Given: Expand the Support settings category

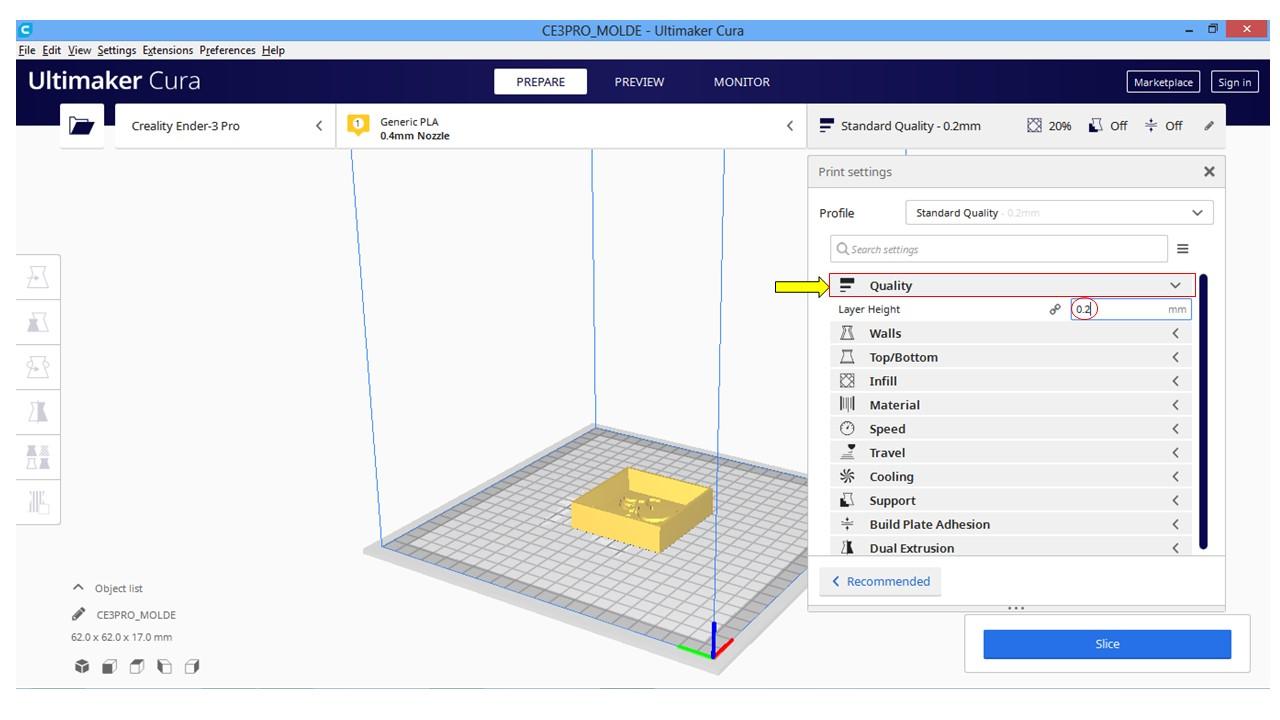Looking at the screenshot, I should [1011, 500].
